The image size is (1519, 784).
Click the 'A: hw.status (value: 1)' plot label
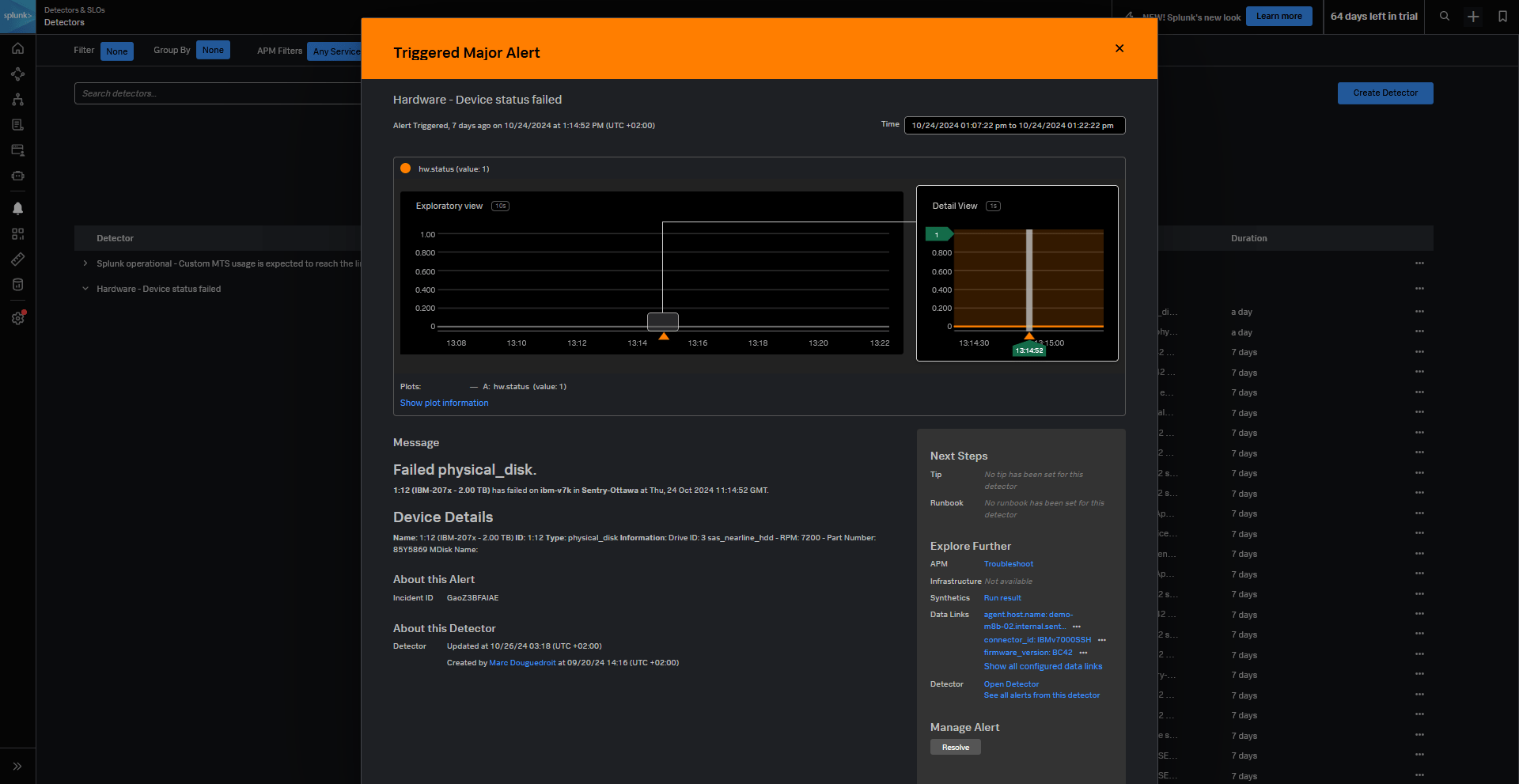click(x=525, y=387)
